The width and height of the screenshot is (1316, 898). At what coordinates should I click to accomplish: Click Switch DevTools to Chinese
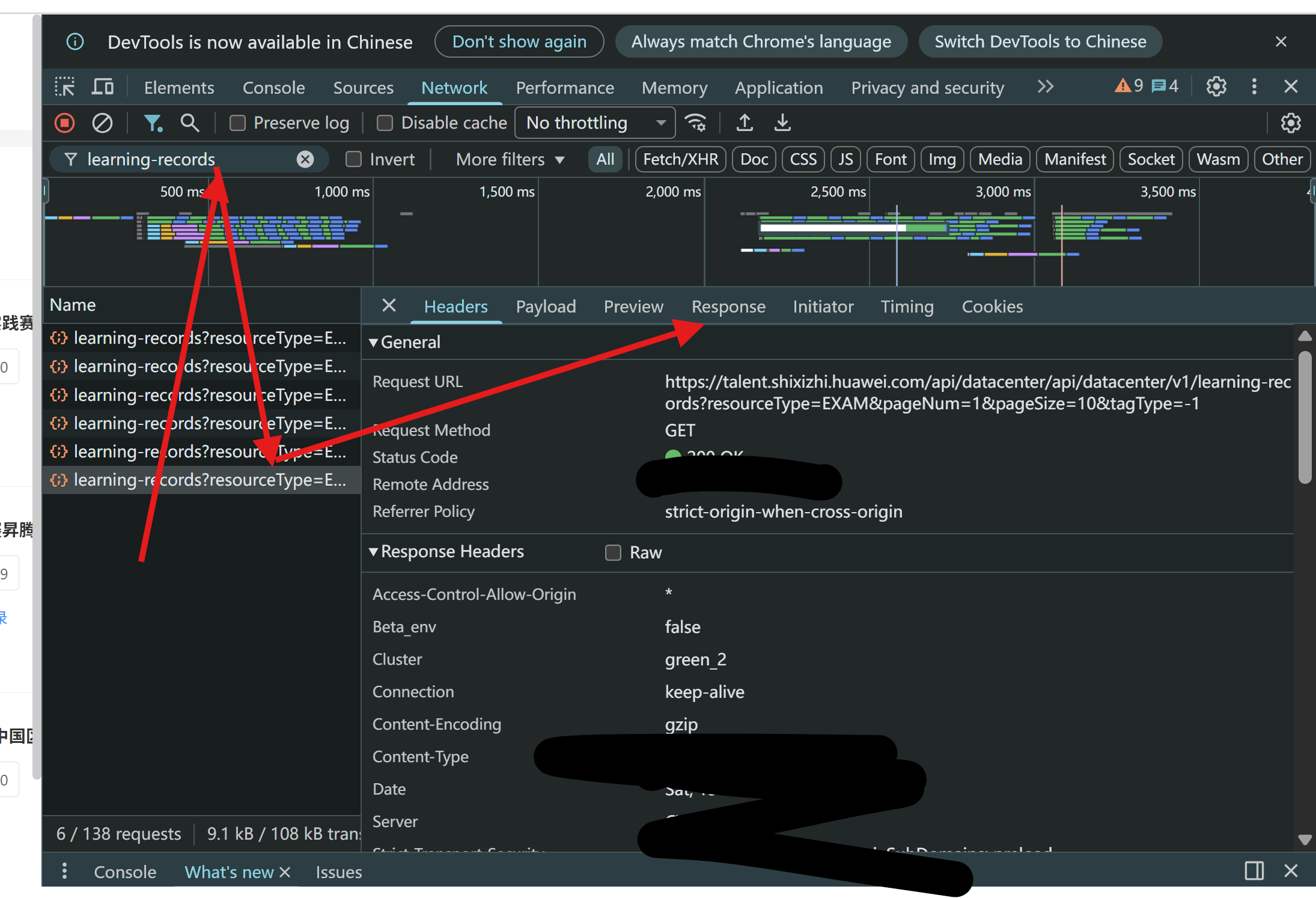(x=1040, y=41)
